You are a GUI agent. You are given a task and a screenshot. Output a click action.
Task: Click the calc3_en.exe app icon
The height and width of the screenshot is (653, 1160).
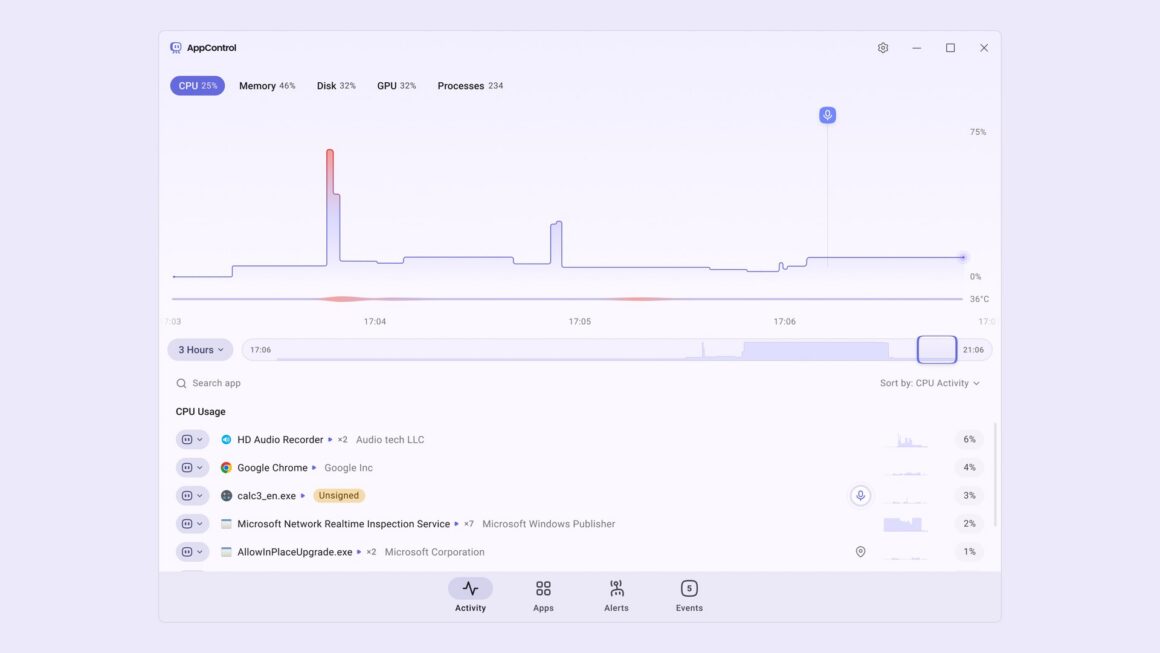pos(226,495)
